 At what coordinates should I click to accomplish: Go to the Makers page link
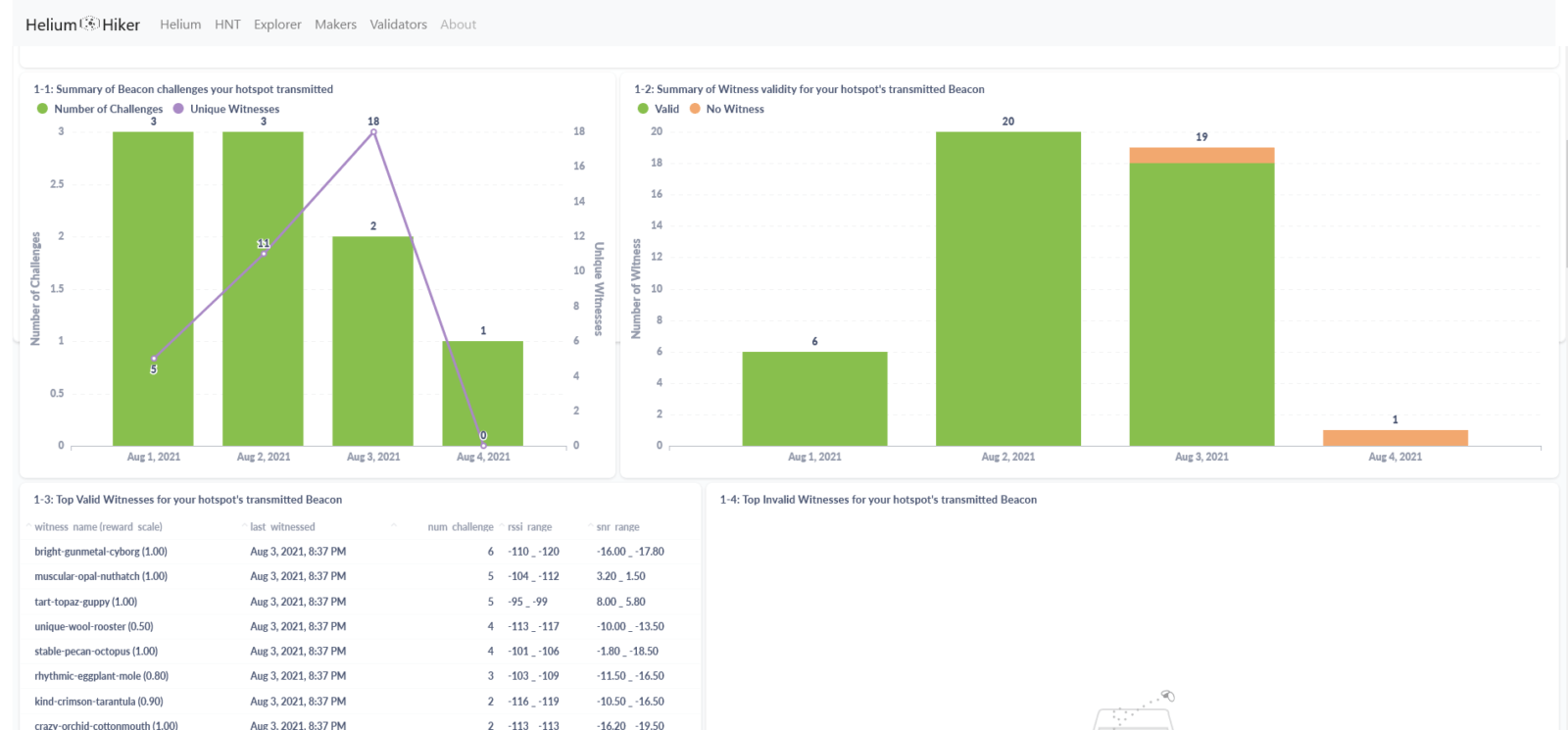tap(335, 24)
